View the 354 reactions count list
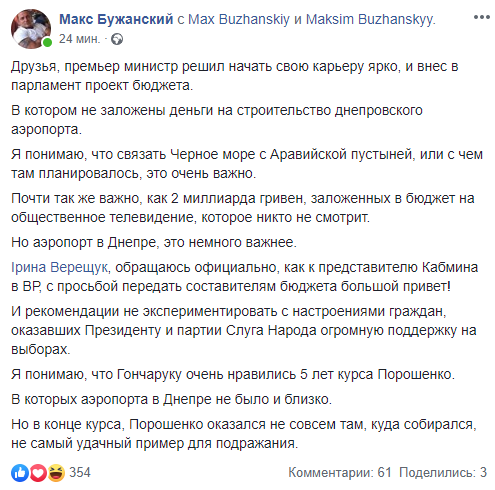Image resolution: width=495 pixels, height=490 pixels. 80,473
